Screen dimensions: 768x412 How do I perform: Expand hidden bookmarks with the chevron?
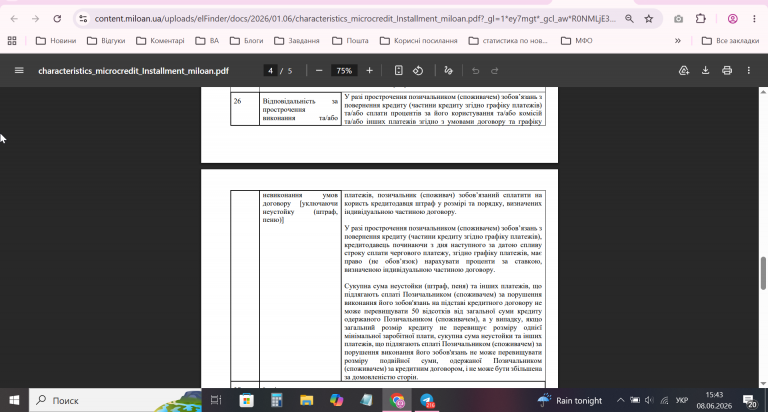click(x=678, y=41)
